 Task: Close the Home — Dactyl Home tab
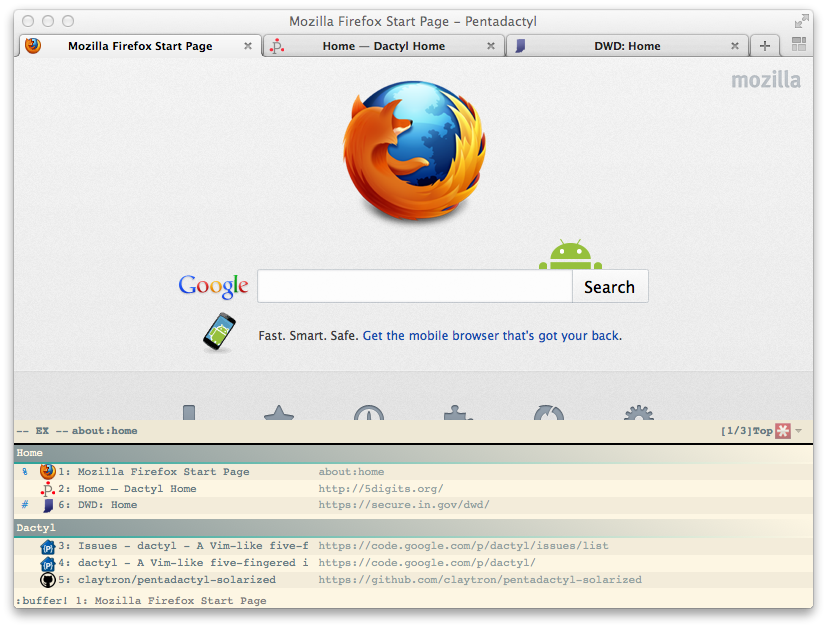coord(491,46)
